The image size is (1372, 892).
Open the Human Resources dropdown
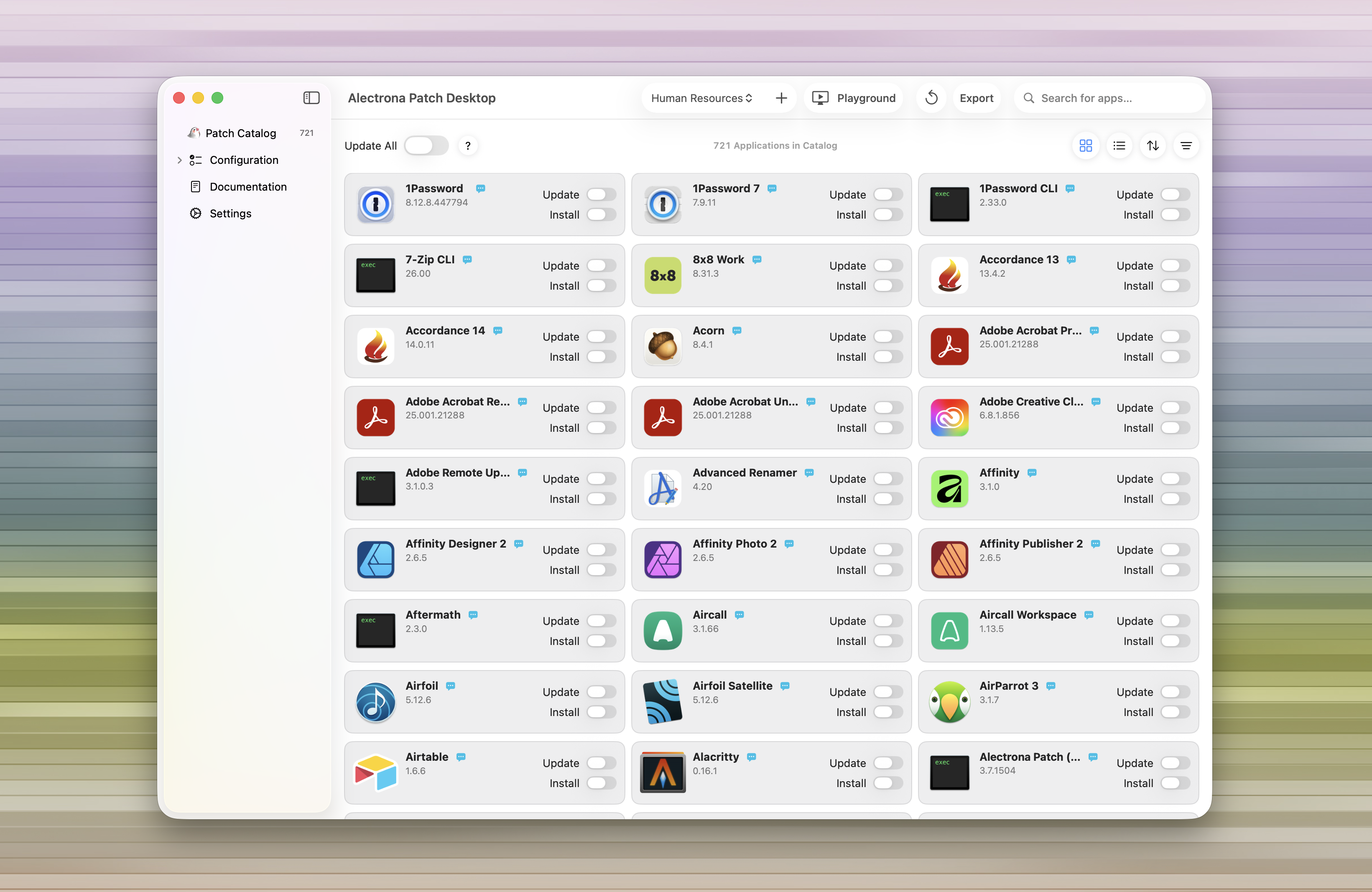(x=701, y=98)
